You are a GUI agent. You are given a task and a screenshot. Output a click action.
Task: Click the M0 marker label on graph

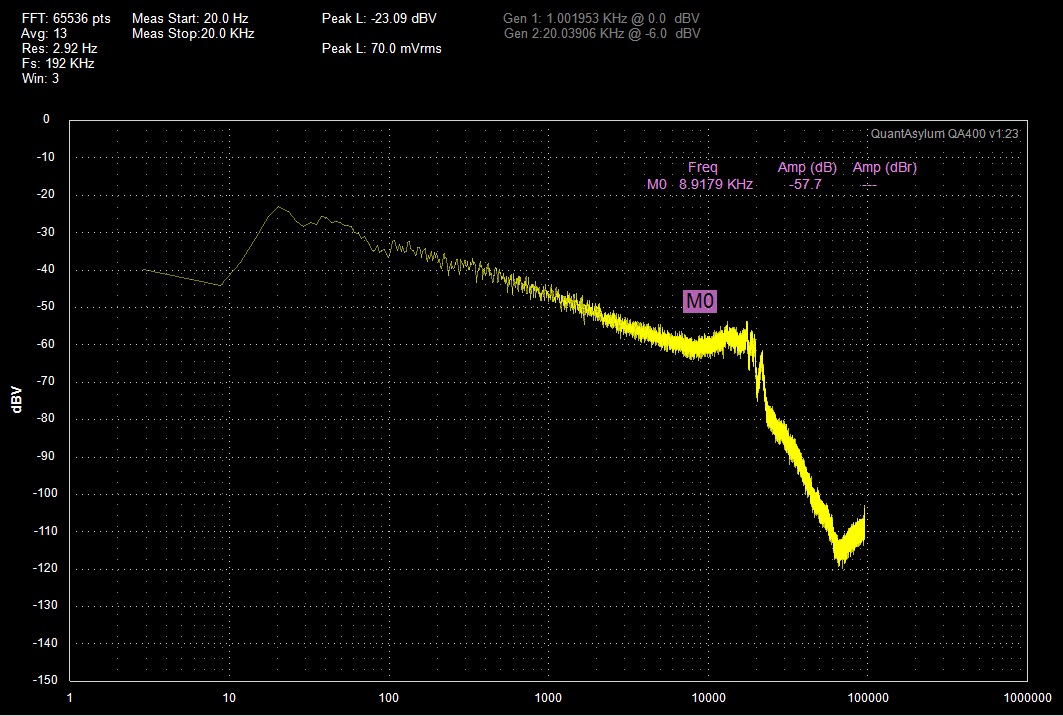click(x=700, y=301)
